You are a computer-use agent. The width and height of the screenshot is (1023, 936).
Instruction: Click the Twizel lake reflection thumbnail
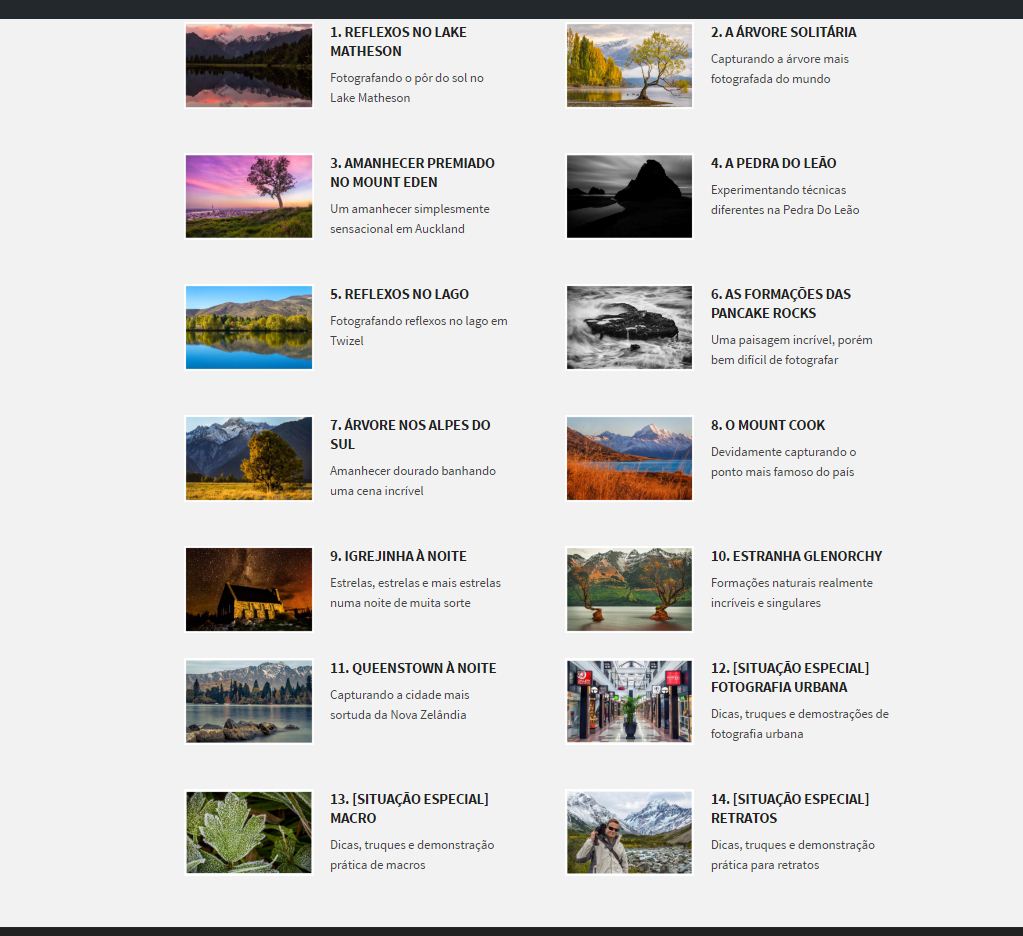pyautogui.click(x=249, y=327)
